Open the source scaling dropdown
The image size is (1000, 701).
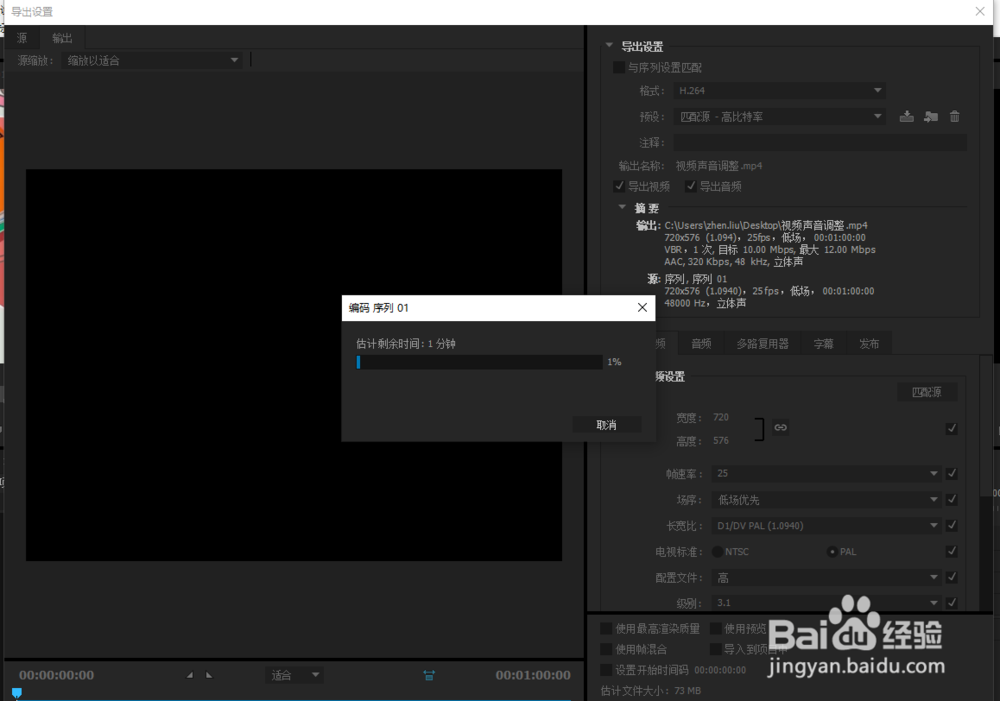[x=152, y=61]
